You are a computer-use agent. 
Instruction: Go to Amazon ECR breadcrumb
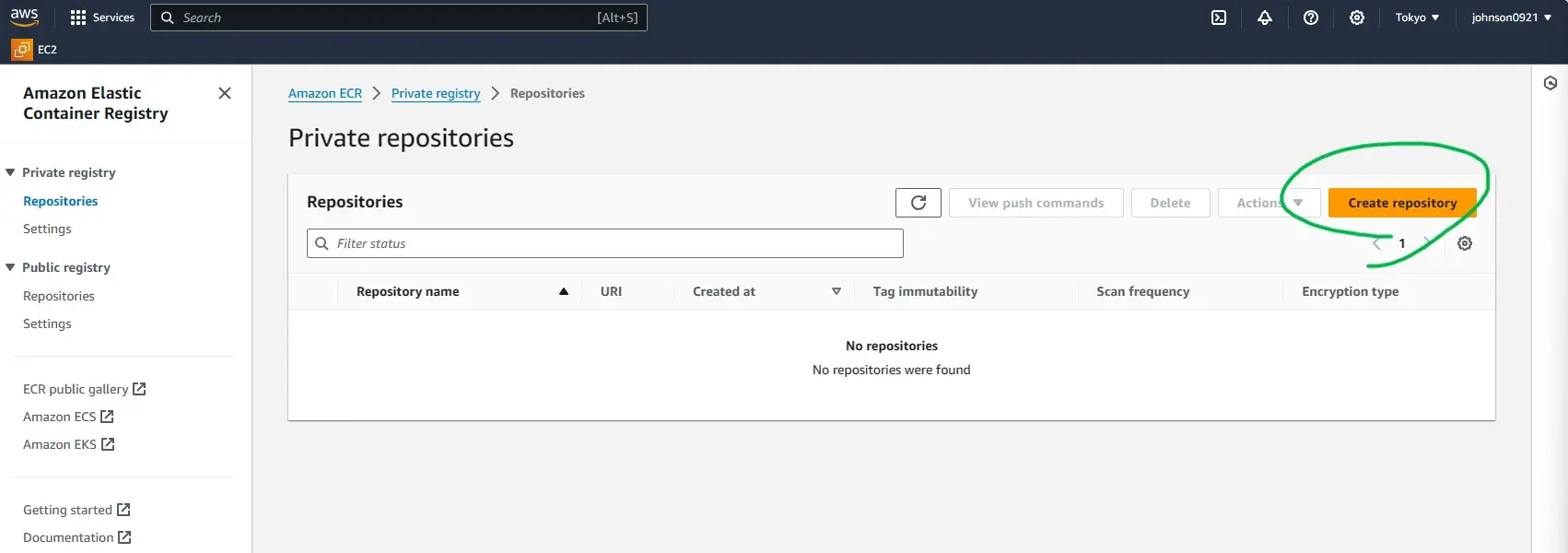pos(325,93)
